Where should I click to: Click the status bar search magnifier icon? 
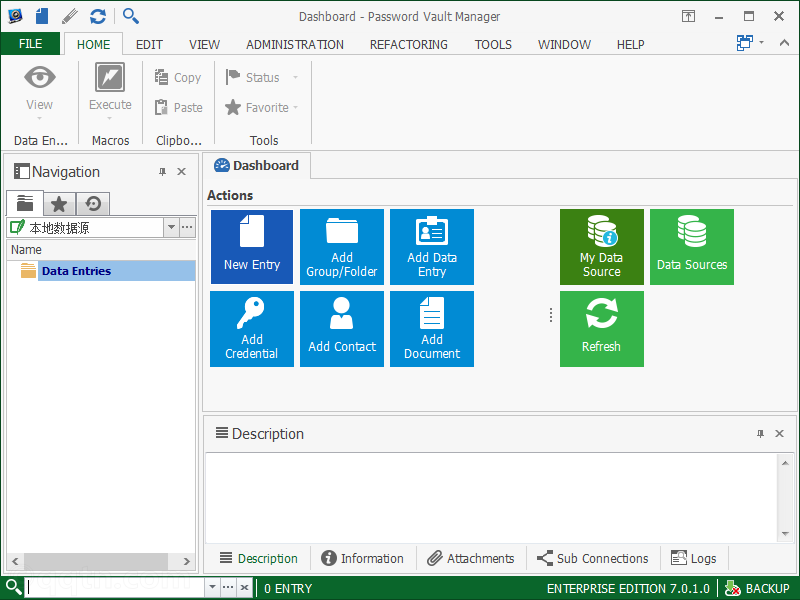pyautogui.click(x=13, y=587)
